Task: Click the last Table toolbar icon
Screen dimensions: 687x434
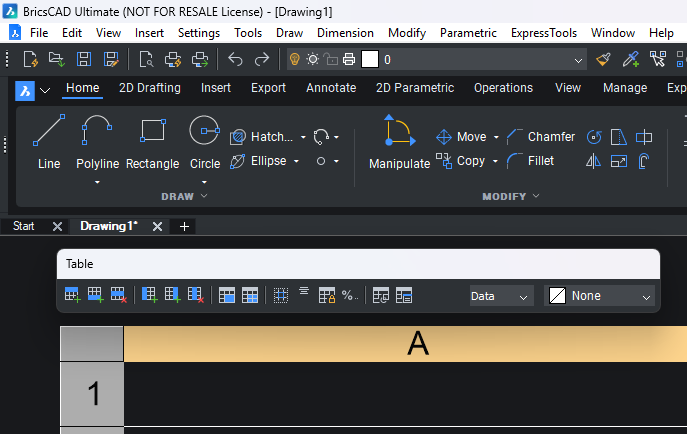Action: 404,296
